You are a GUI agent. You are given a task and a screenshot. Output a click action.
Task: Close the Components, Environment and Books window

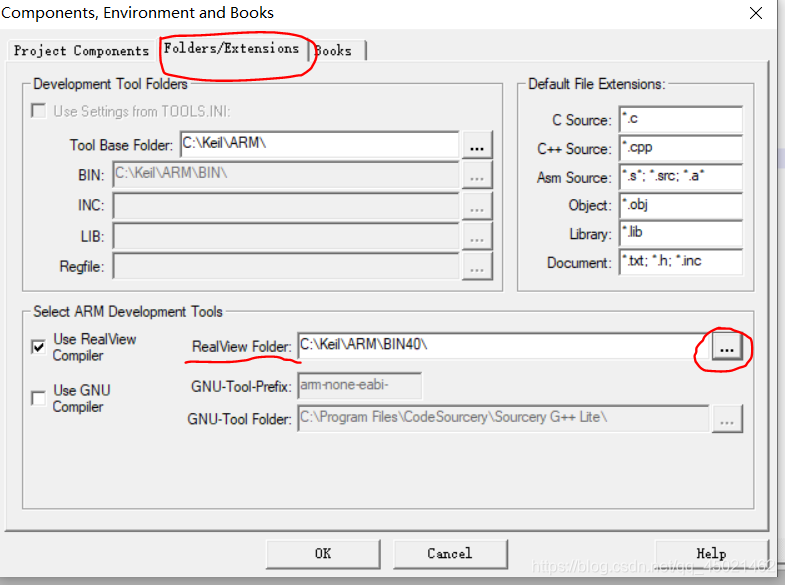[756, 13]
